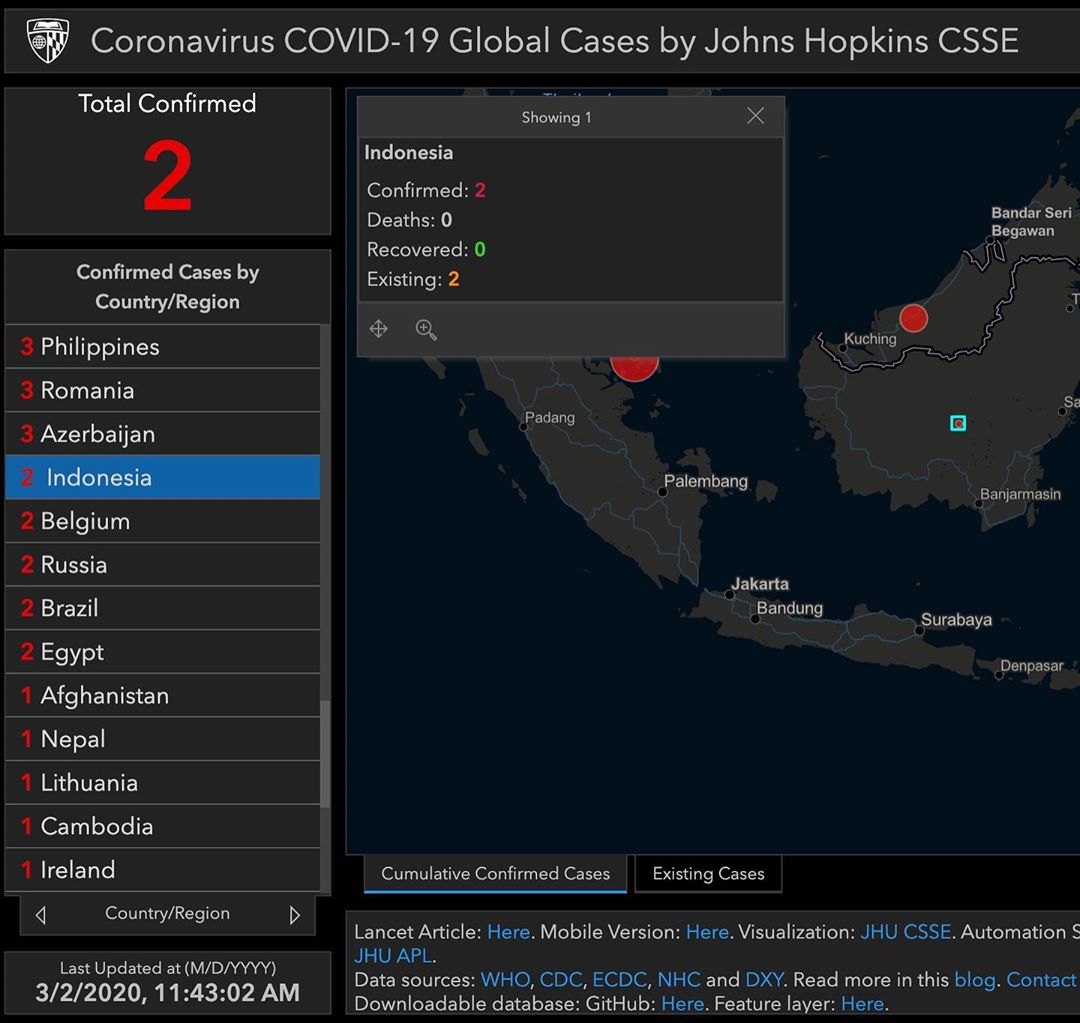This screenshot has width=1080, height=1023.
Task: Close the Indonesia info popup
Action: (755, 116)
